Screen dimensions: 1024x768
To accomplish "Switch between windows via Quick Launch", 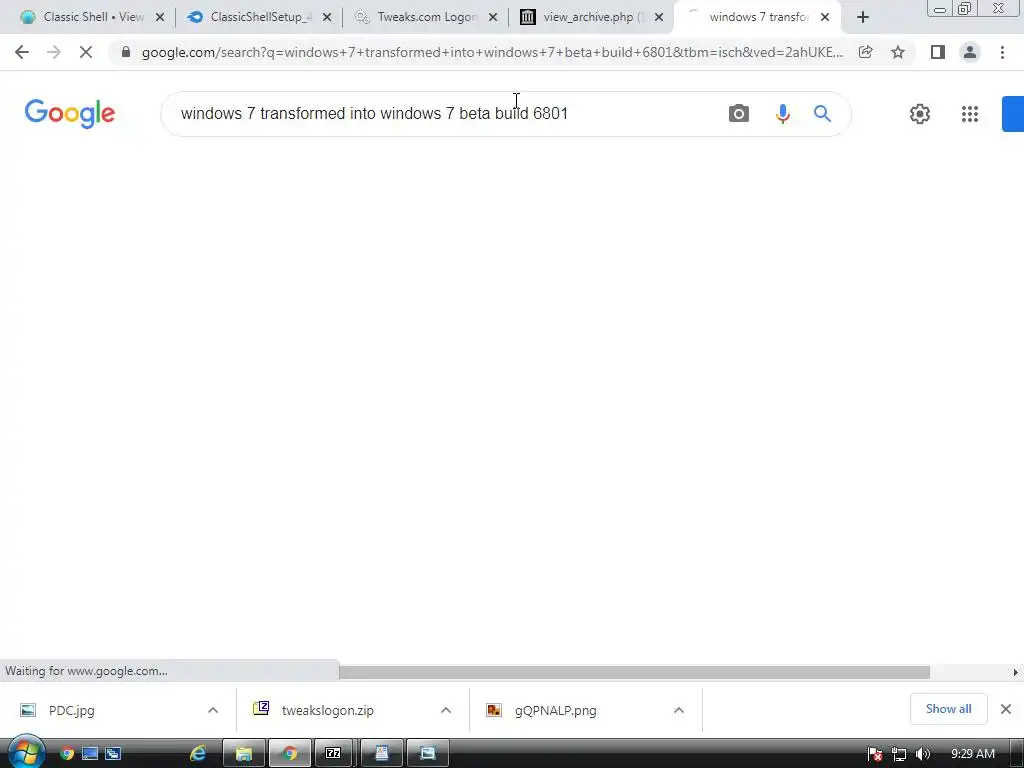I will point(114,754).
